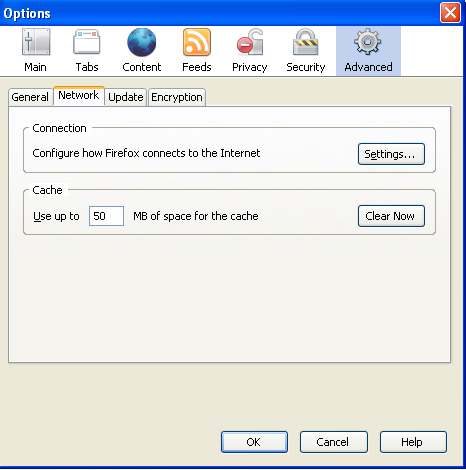Open the Encryption tab
The height and width of the screenshot is (470, 466).
coord(177,97)
